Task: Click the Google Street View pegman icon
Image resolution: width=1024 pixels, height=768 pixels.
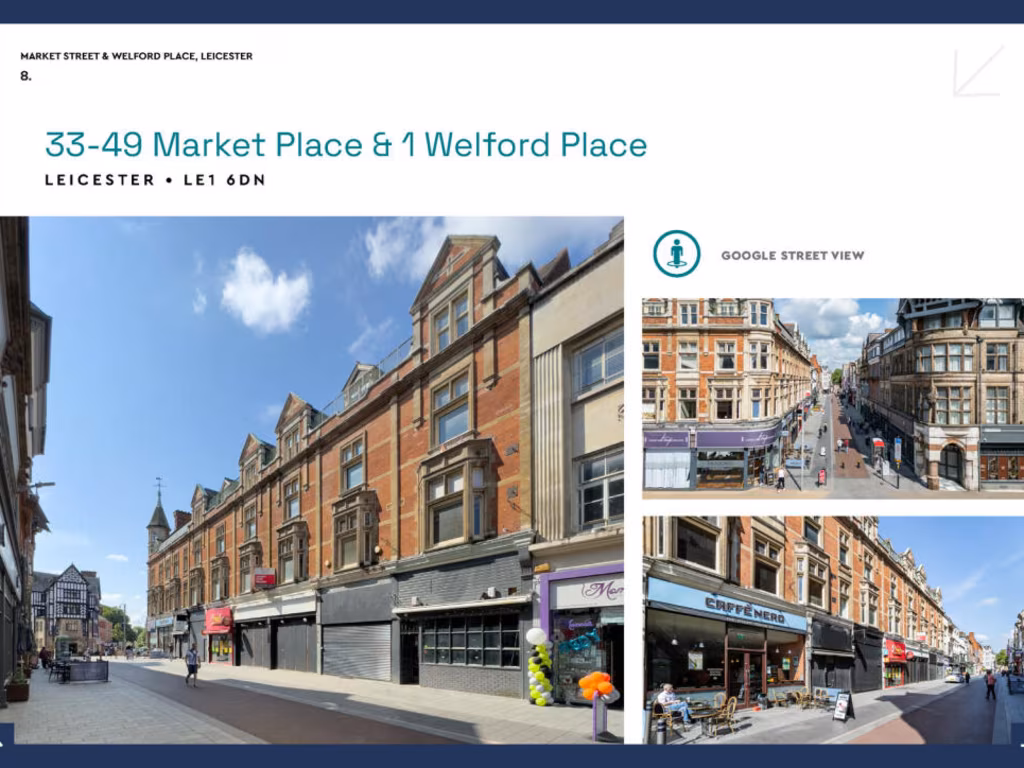Action: pos(676,254)
